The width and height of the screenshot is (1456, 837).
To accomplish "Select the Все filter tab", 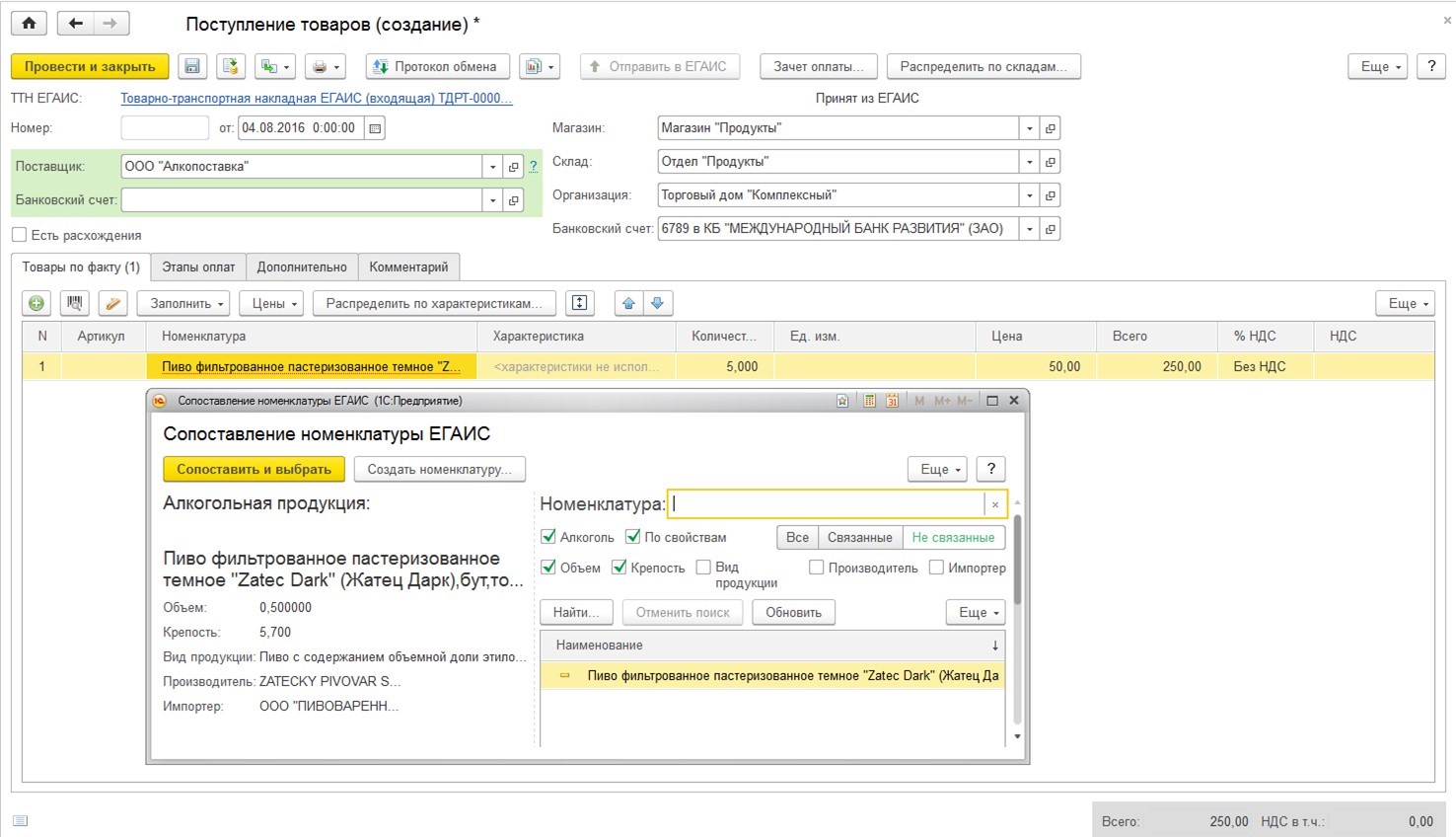I will point(797,538).
